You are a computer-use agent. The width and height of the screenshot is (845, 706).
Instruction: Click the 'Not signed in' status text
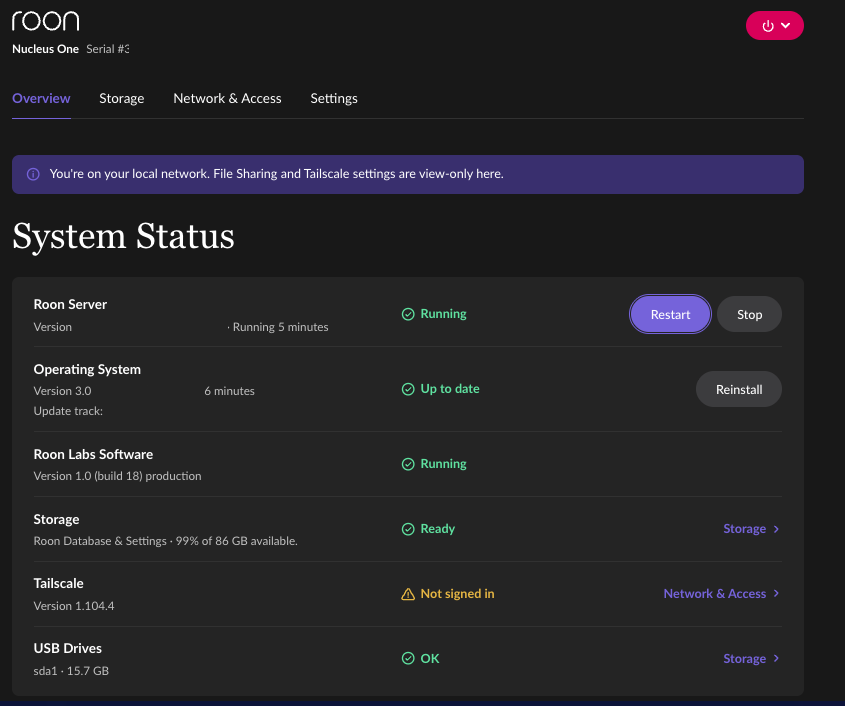click(457, 593)
